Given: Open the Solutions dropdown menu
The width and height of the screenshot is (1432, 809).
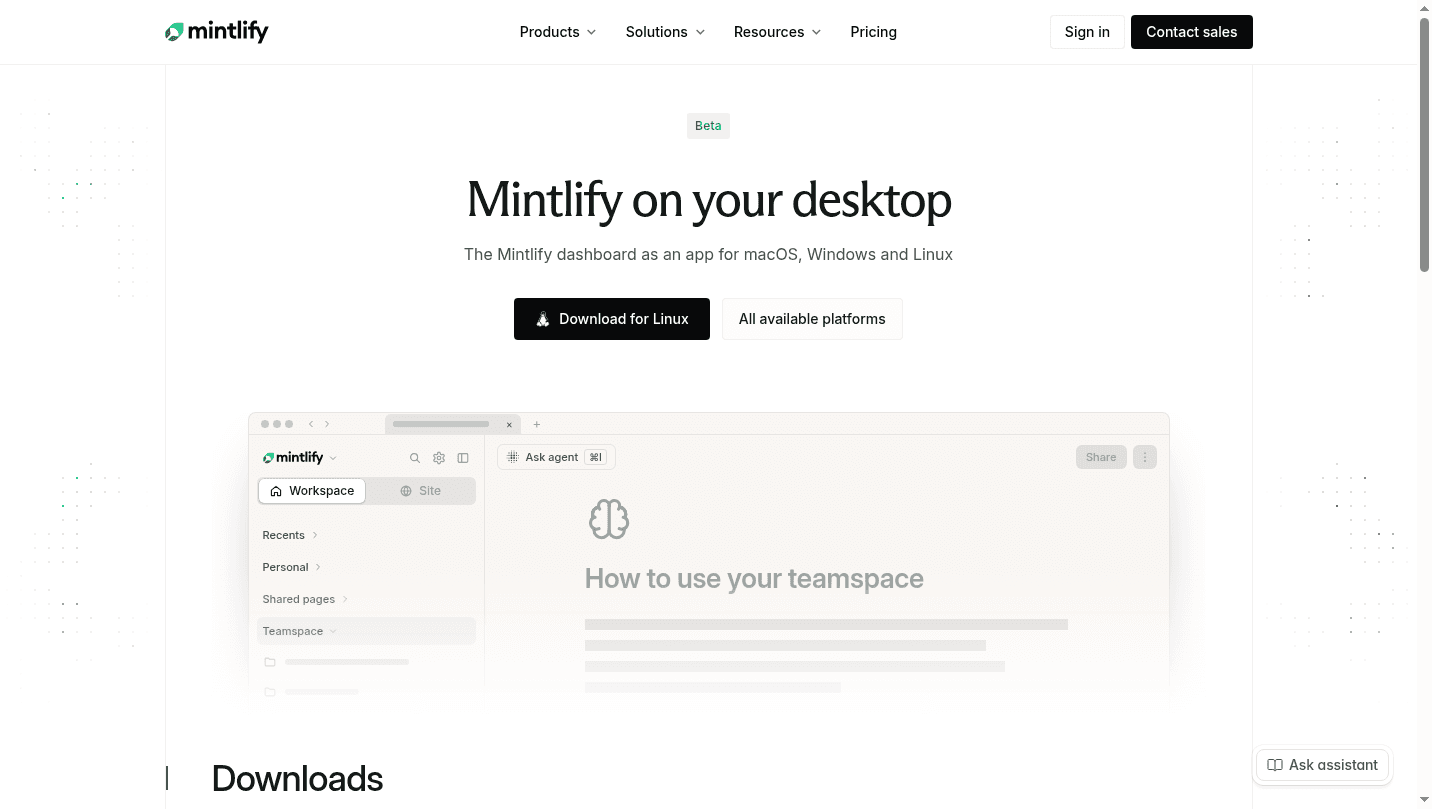Looking at the screenshot, I should point(665,32).
